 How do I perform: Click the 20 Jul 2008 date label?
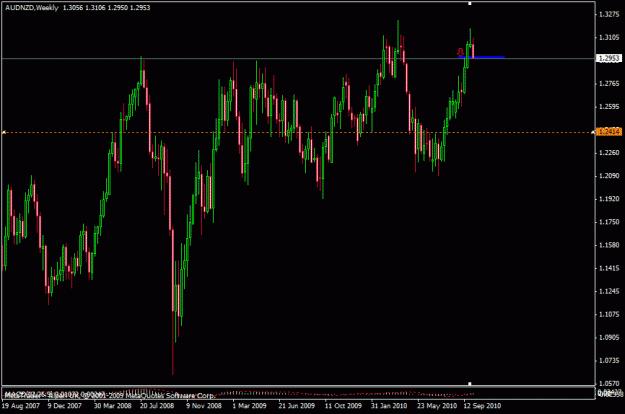[157, 406]
